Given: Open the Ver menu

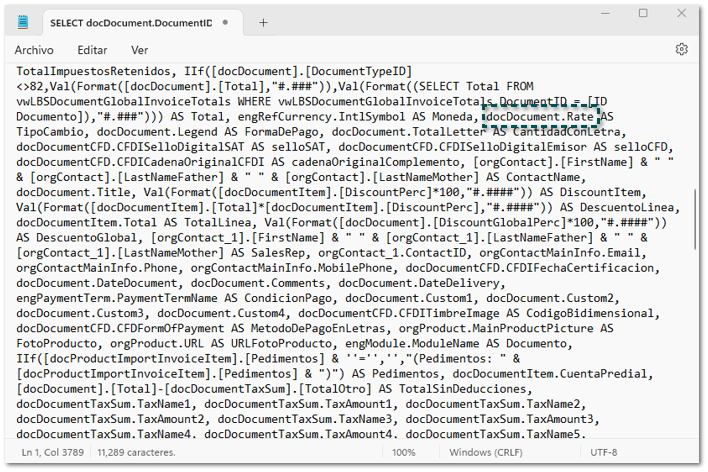Looking at the screenshot, I should (x=140, y=50).
